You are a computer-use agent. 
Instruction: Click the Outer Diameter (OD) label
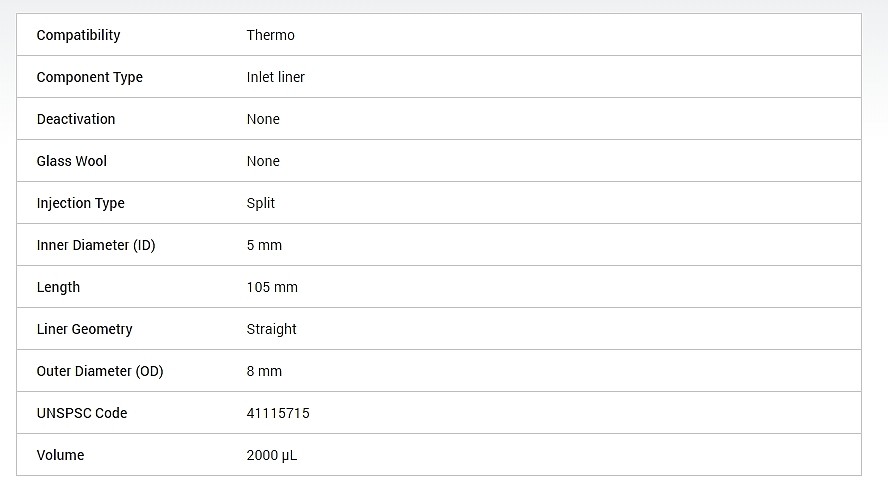coord(100,371)
